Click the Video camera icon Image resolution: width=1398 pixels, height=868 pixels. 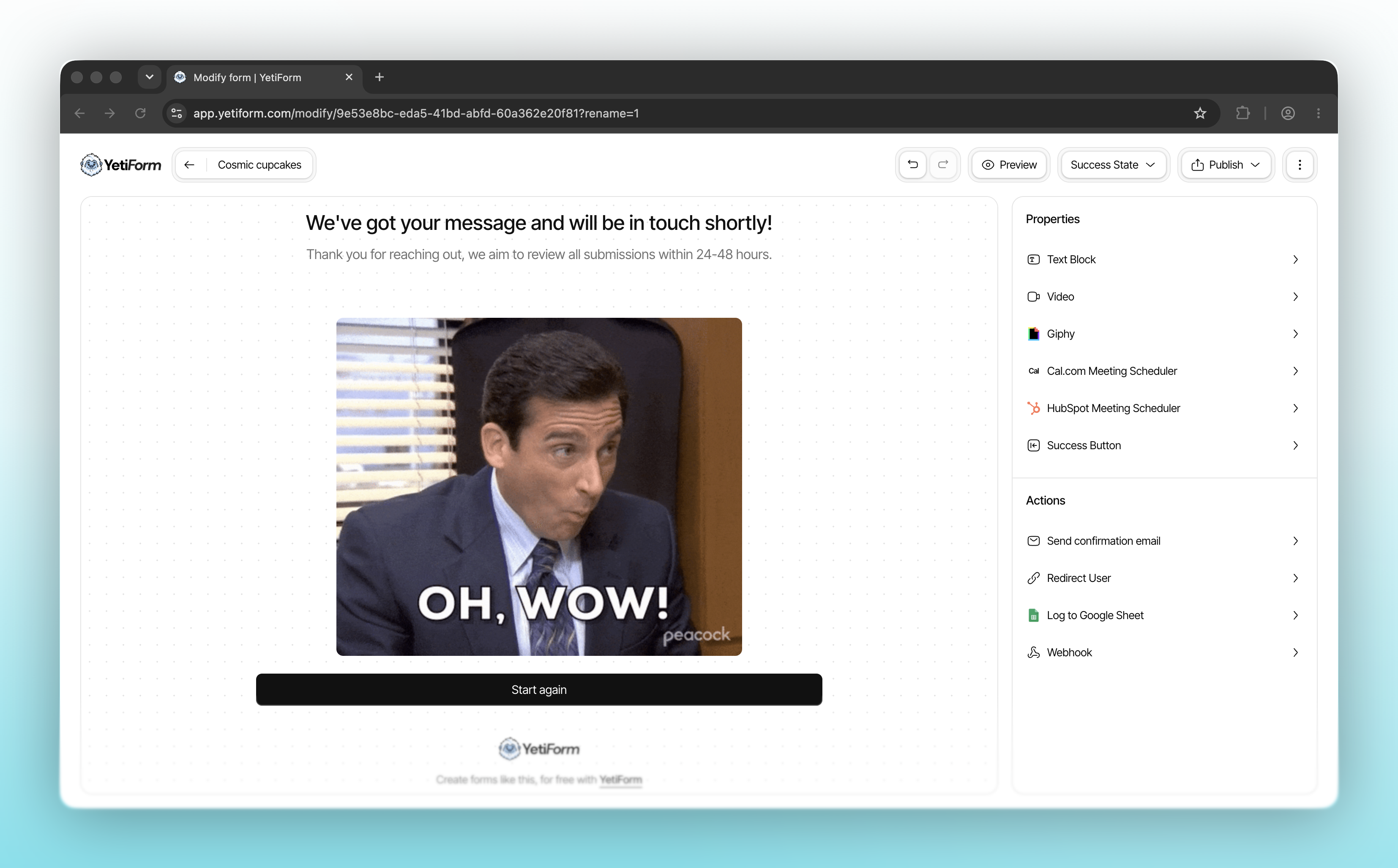1033,297
